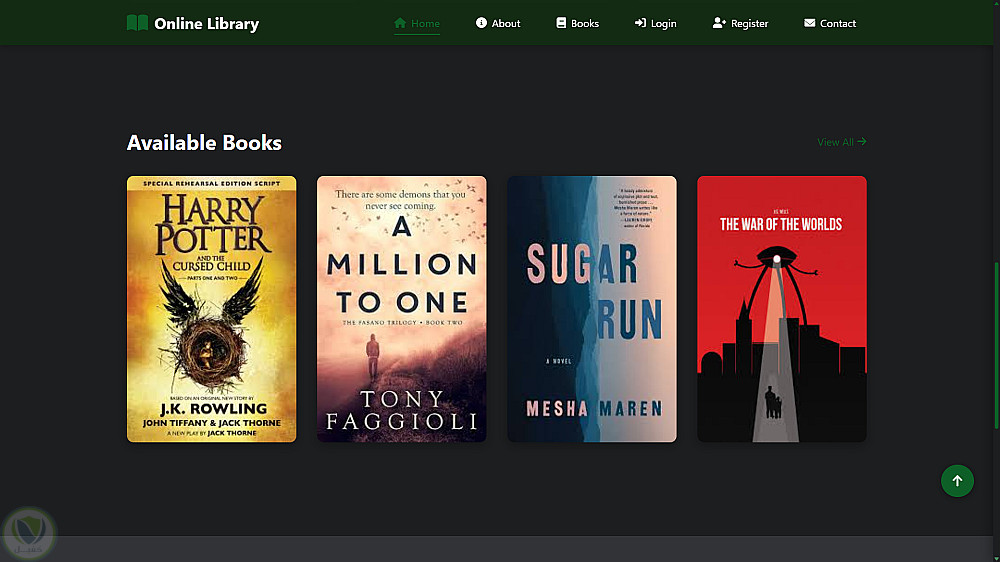Click the Online Library brand title
Screen dimensions: 1000x562
[207, 24]
